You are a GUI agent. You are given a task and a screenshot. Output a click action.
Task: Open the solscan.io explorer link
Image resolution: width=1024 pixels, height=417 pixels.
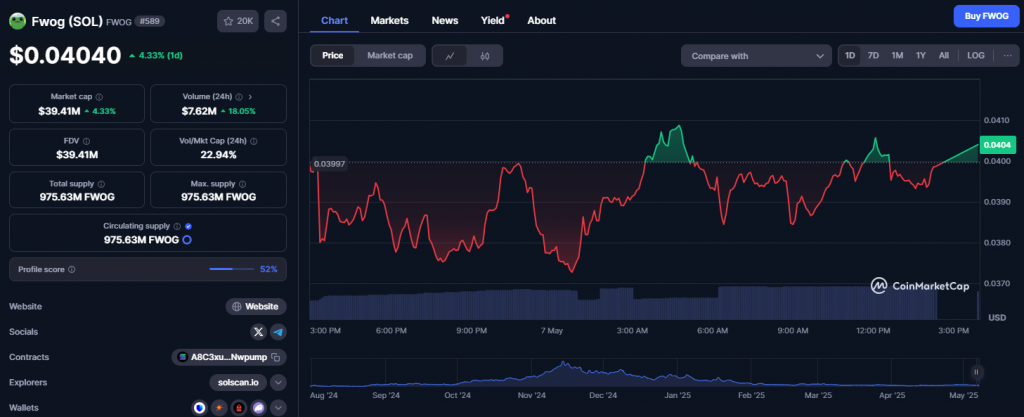coord(238,382)
